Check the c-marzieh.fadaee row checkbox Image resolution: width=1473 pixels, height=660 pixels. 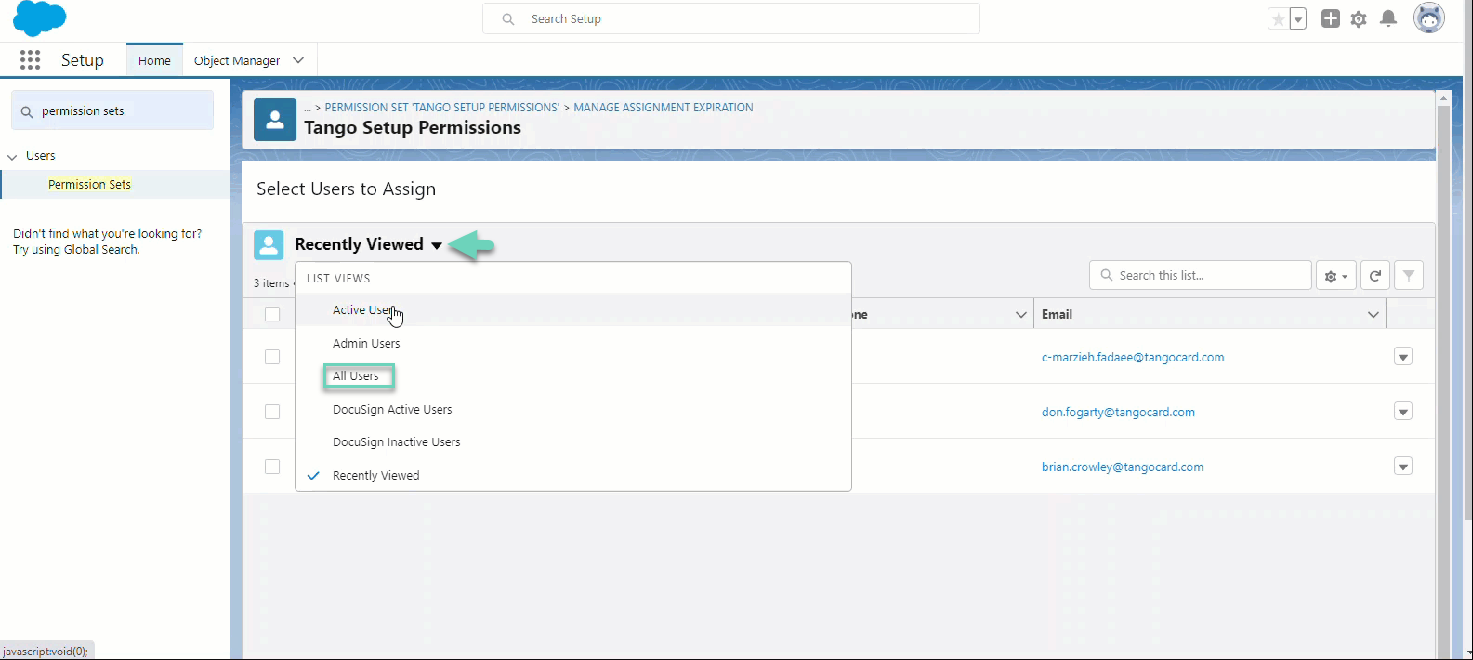[272, 357]
